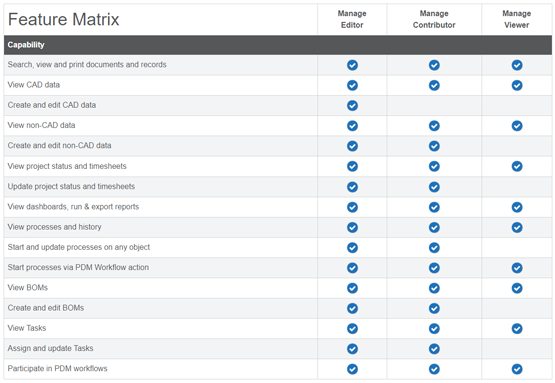Screen dimensions: 555x383
Task: Click 'View processes and history' label
Action: 55,227
